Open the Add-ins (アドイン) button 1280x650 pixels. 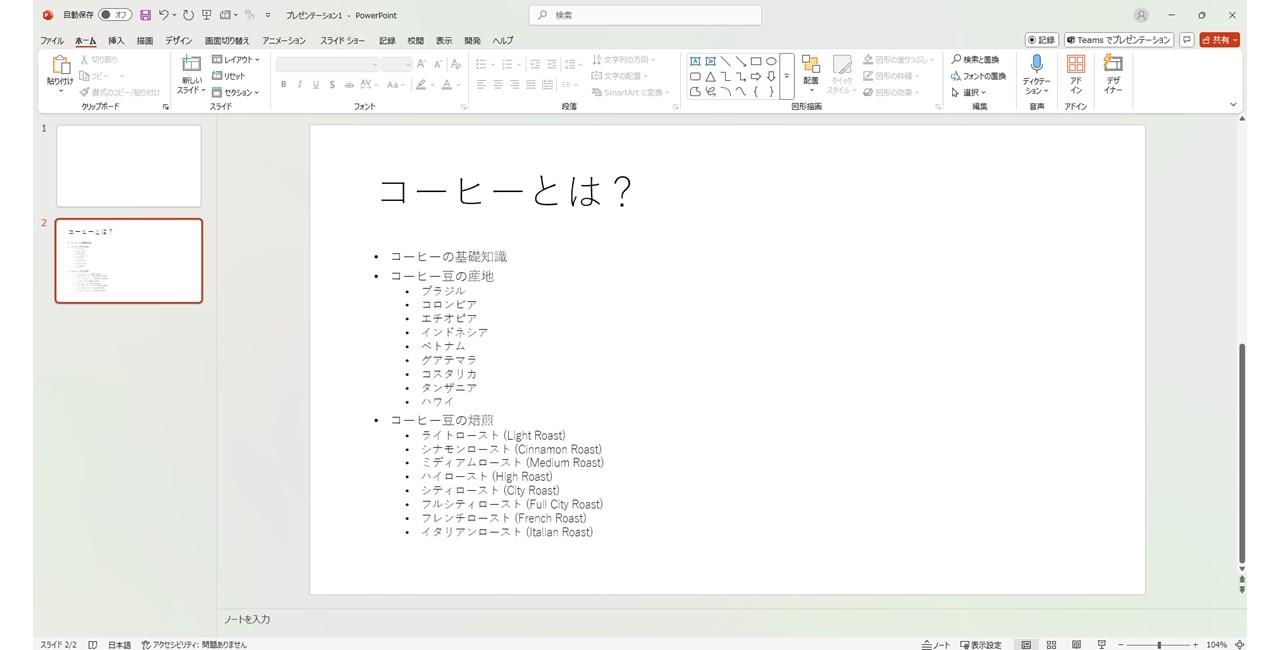1076,75
